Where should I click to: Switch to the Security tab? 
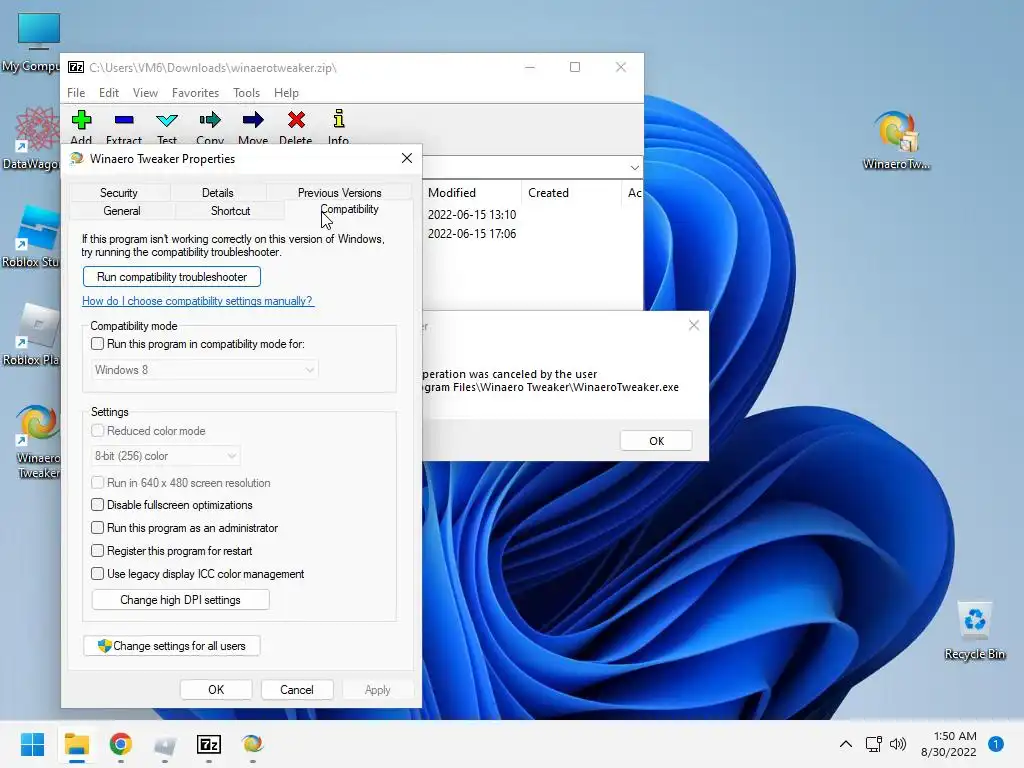(x=119, y=193)
